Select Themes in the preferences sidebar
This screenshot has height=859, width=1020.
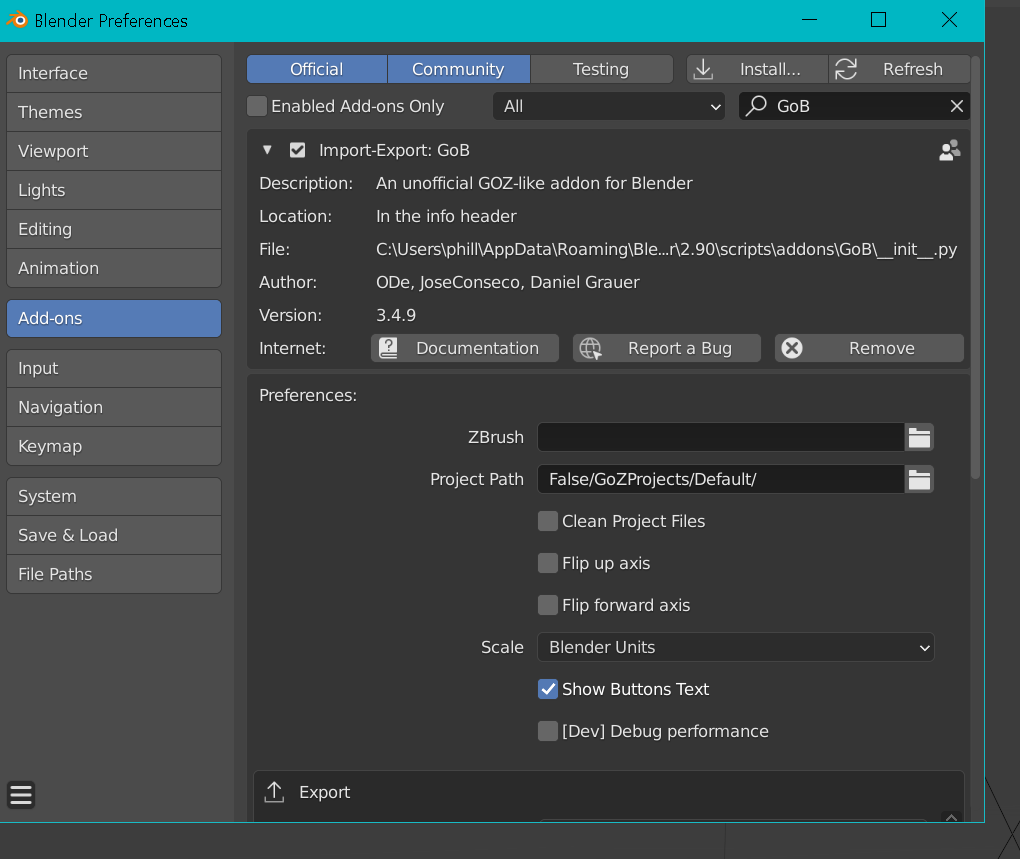[x=113, y=112]
